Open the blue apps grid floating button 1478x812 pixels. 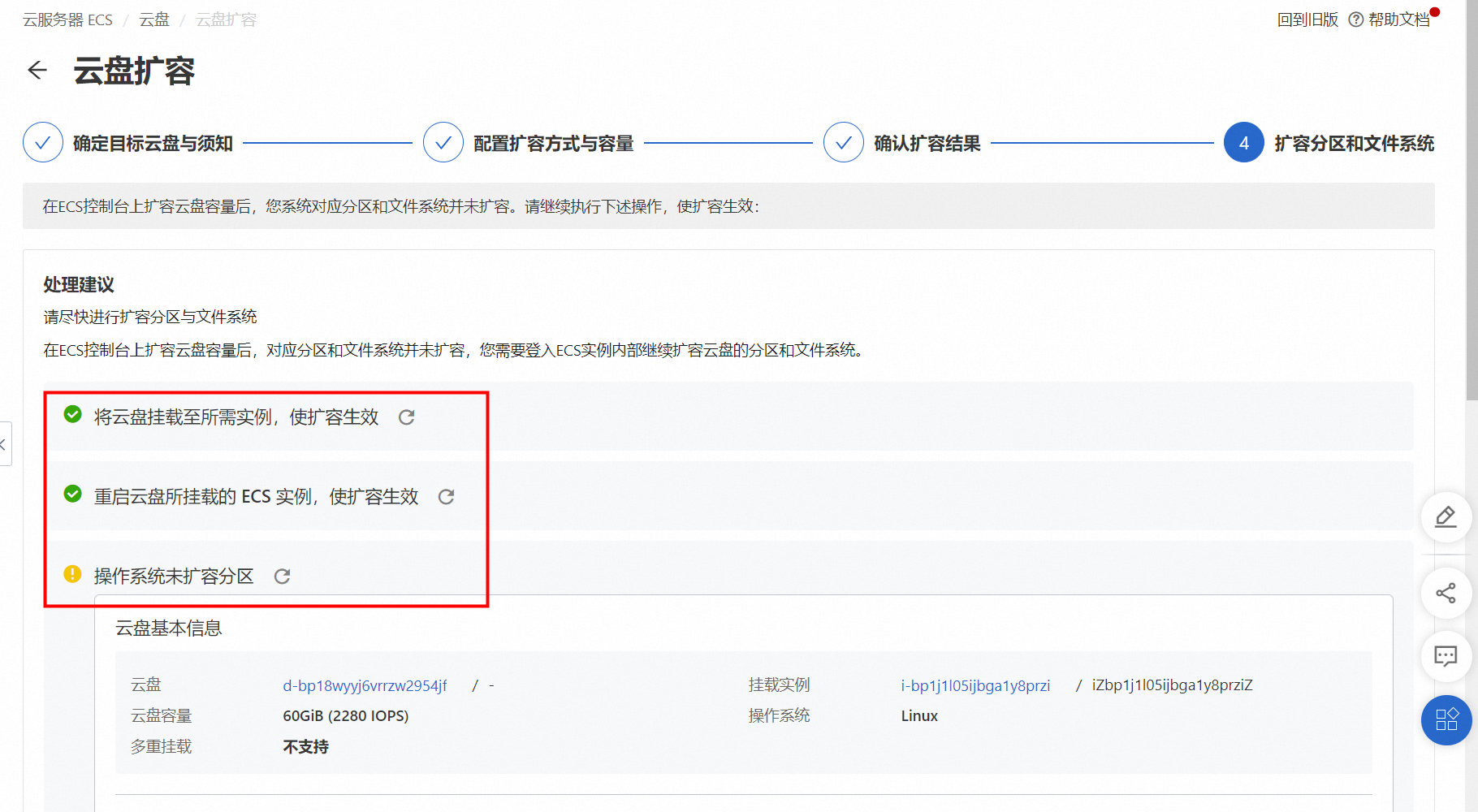point(1446,720)
